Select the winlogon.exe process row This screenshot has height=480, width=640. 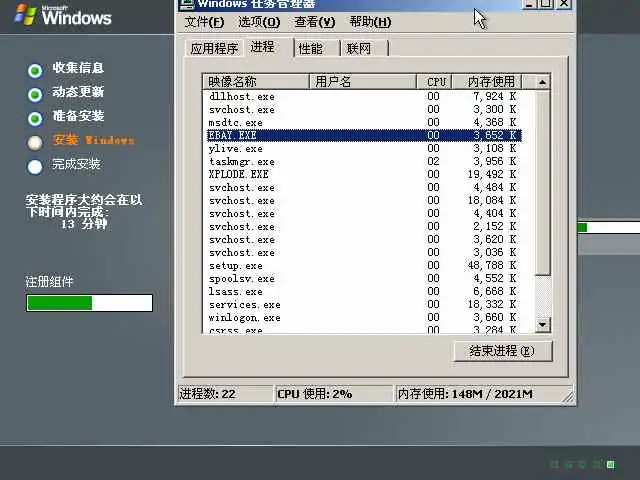click(x=364, y=318)
